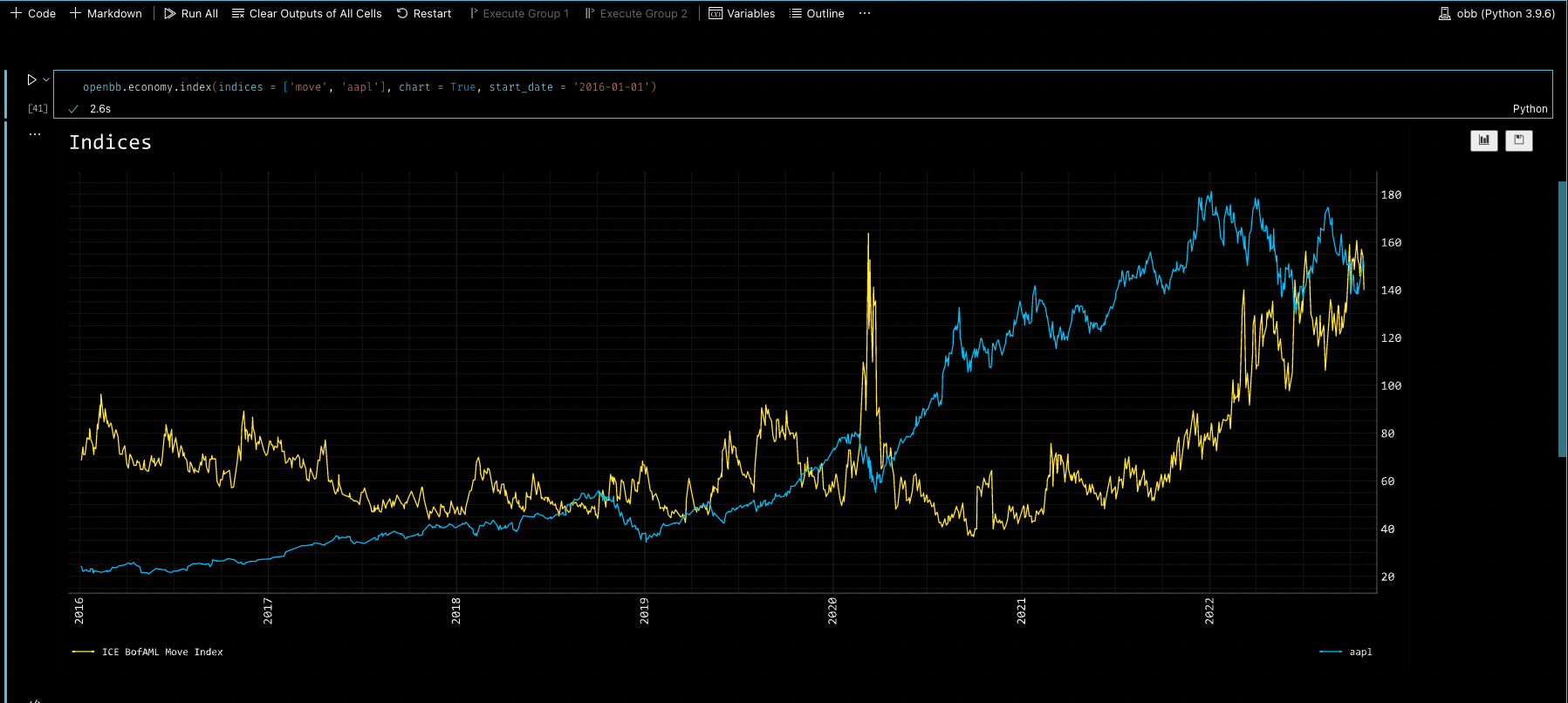
Task: Toggle aapl series legend entry
Action: coord(1346,652)
